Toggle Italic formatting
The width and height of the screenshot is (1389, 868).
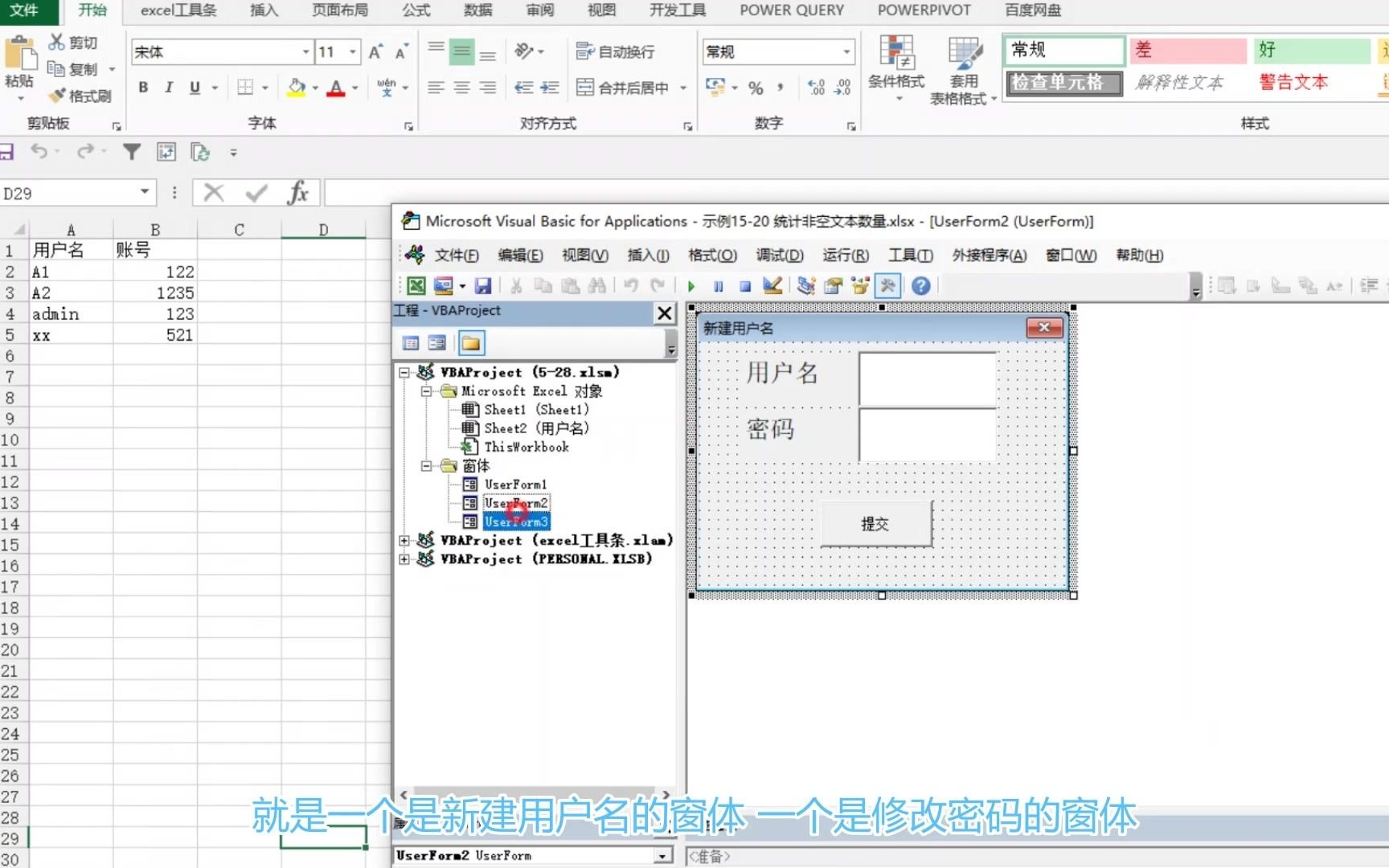click(x=169, y=87)
